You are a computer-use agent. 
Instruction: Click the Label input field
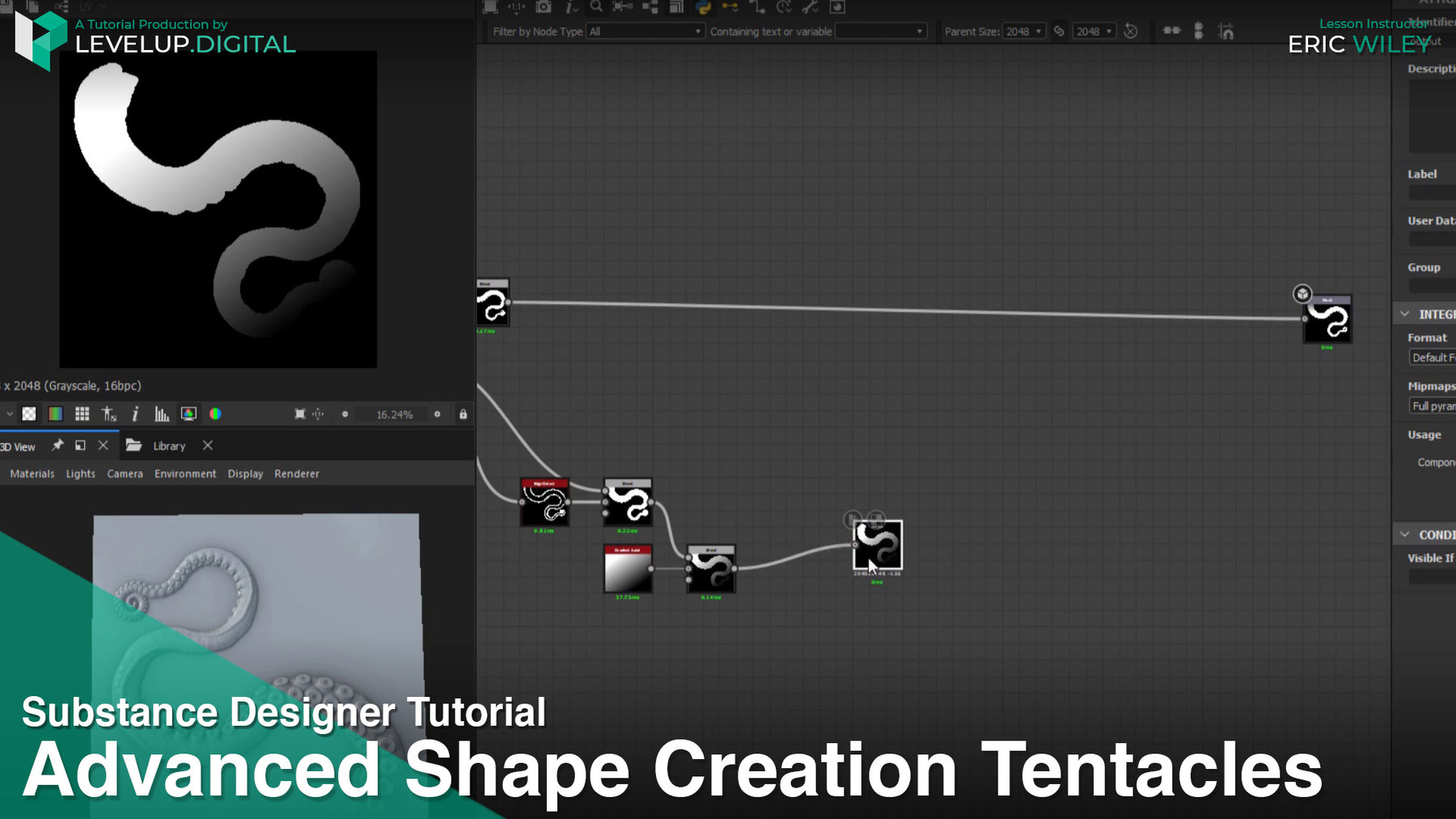pyautogui.click(x=1432, y=192)
